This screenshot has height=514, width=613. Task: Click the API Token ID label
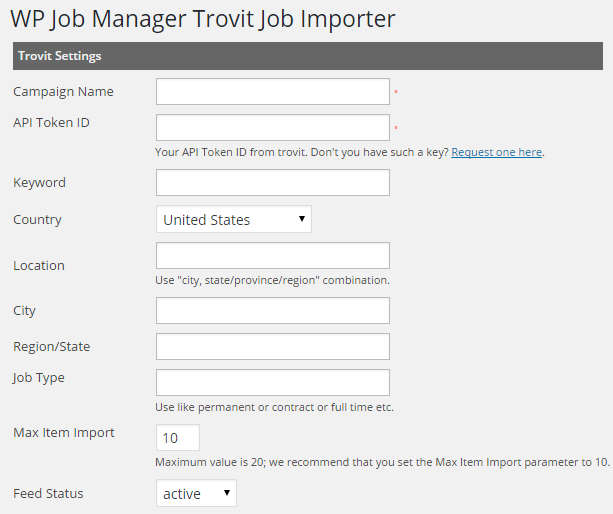click(58, 123)
